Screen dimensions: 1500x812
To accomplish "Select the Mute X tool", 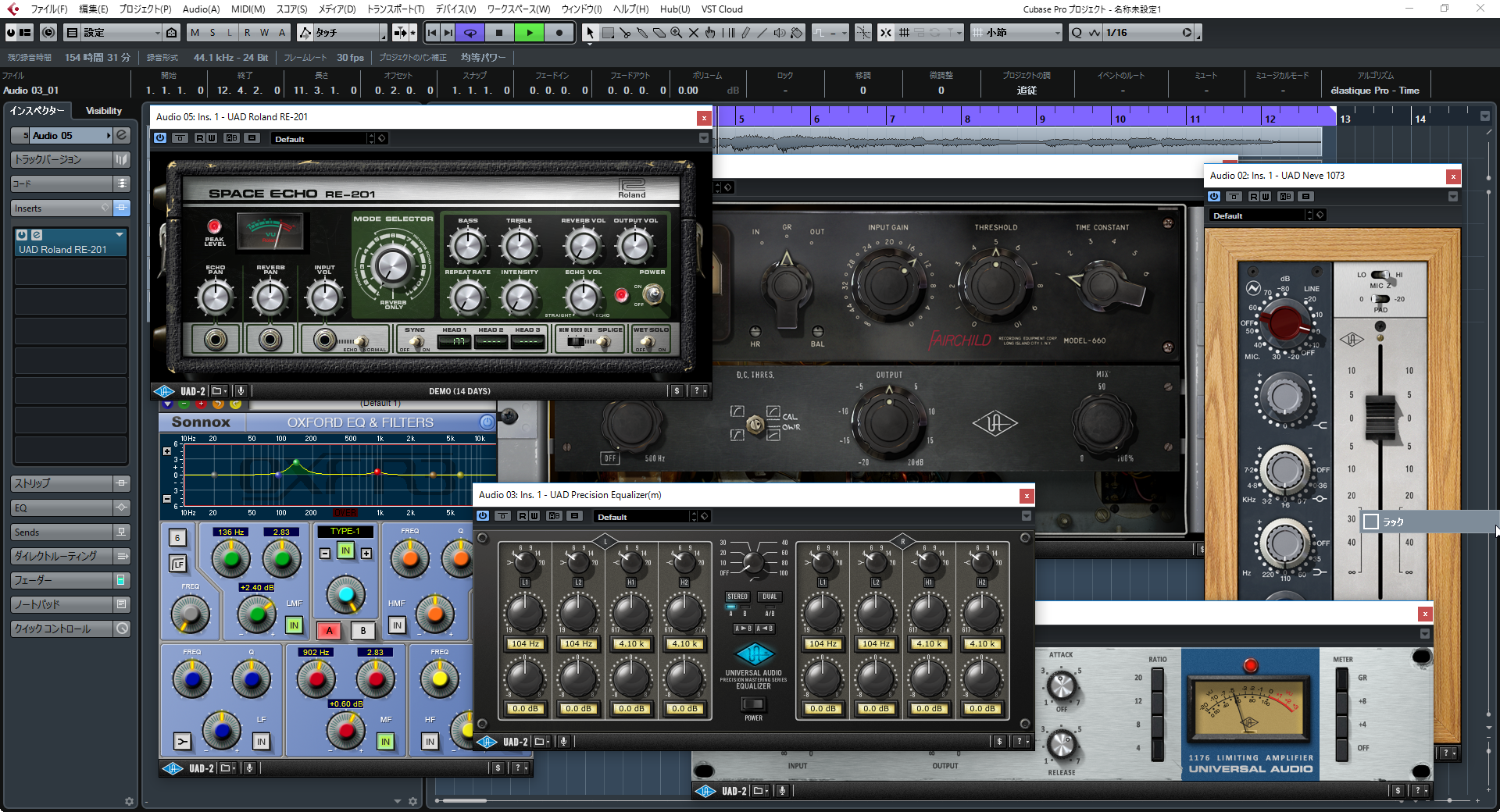I will coord(694,33).
